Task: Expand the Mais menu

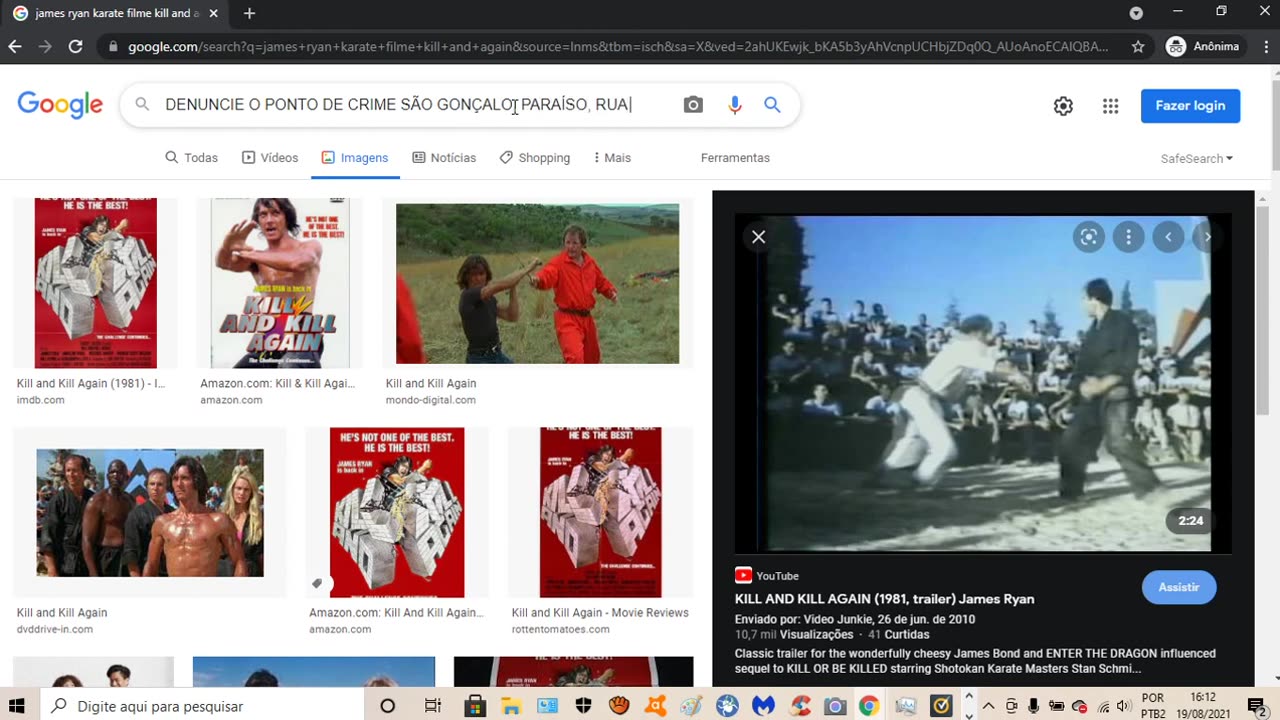Action: 612,158
